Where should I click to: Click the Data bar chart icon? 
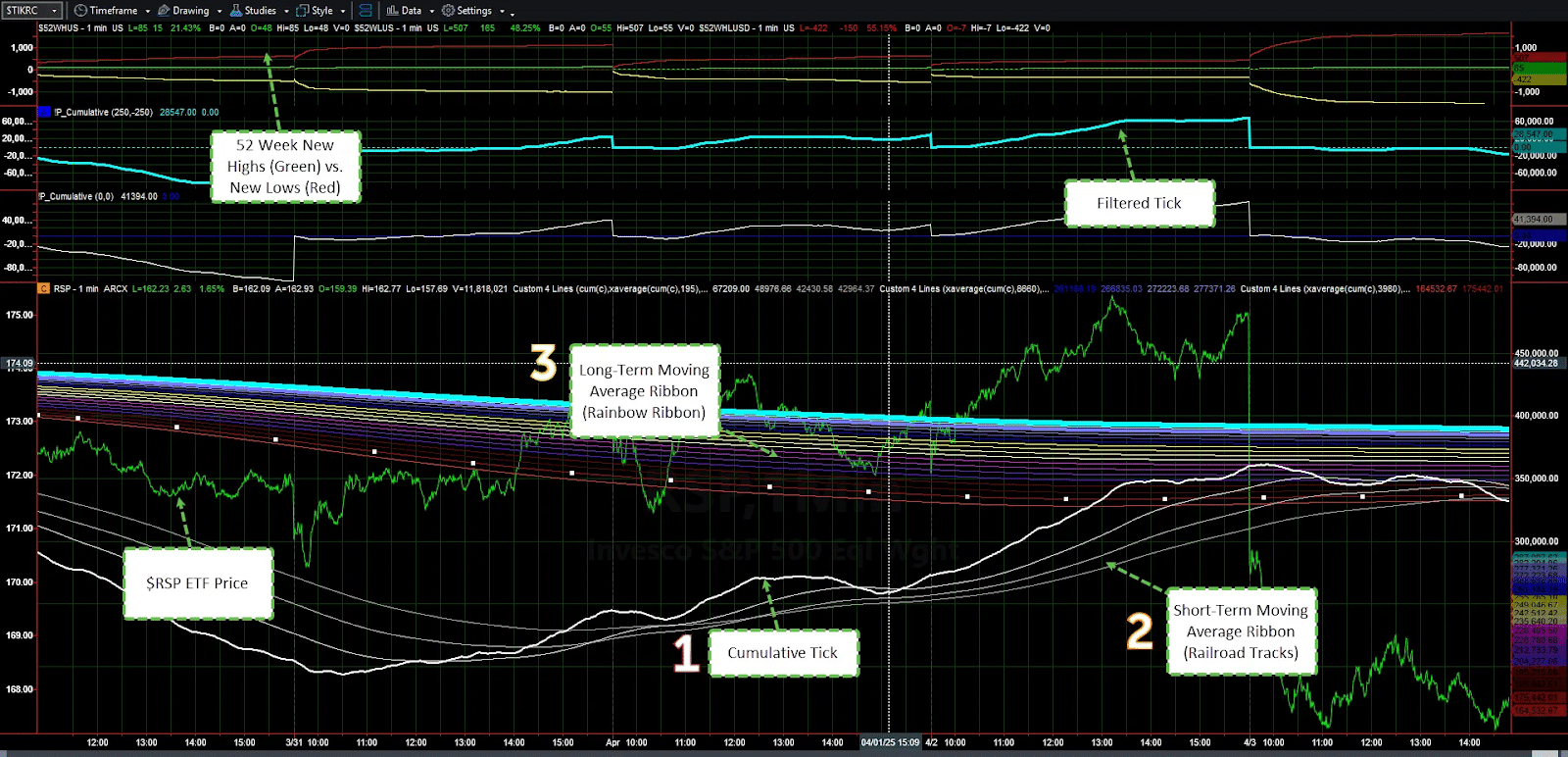[x=392, y=11]
